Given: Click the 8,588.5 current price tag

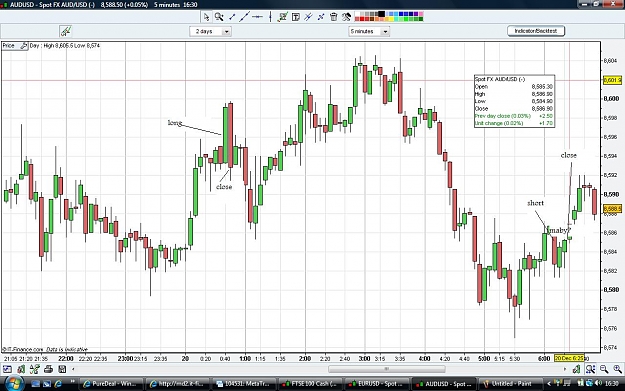Looking at the screenshot, I should coord(612,209).
